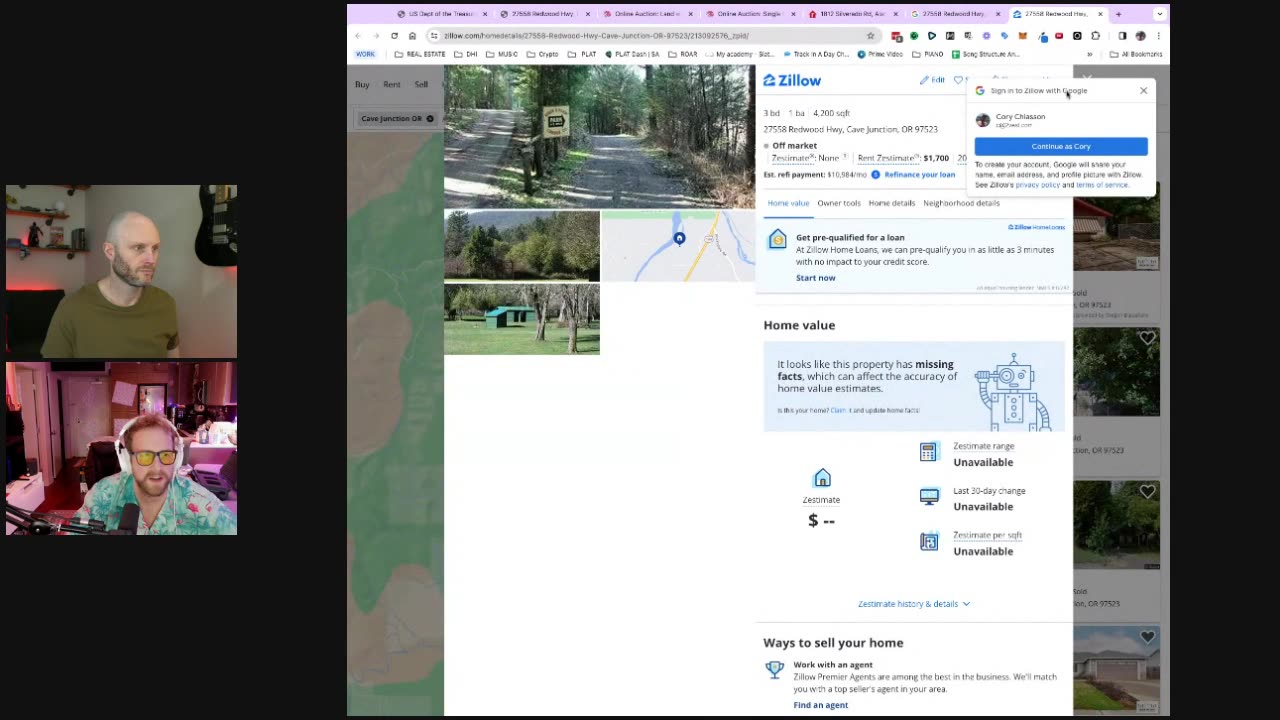The height and width of the screenshot is (720, 1280).
Task: Click the map thumbnail with pin
Action: coord(678,246)
